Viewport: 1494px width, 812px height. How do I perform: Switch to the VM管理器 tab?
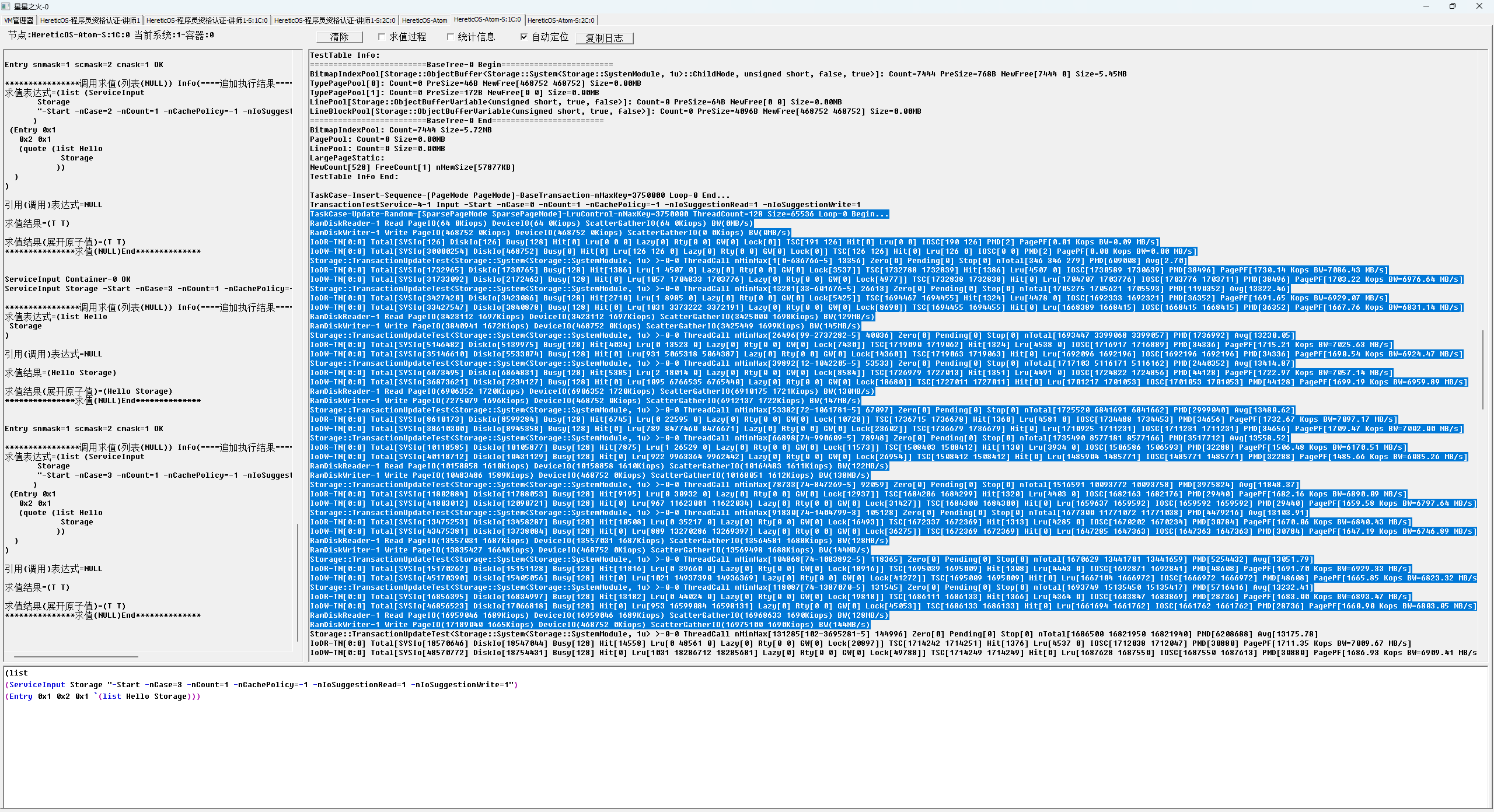(19, 20)
